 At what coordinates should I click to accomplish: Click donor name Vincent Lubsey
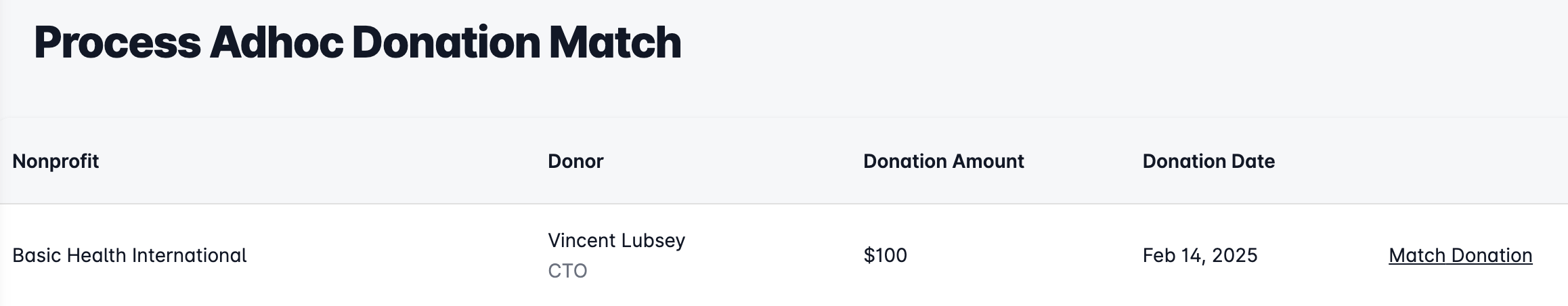click(616, 240)
